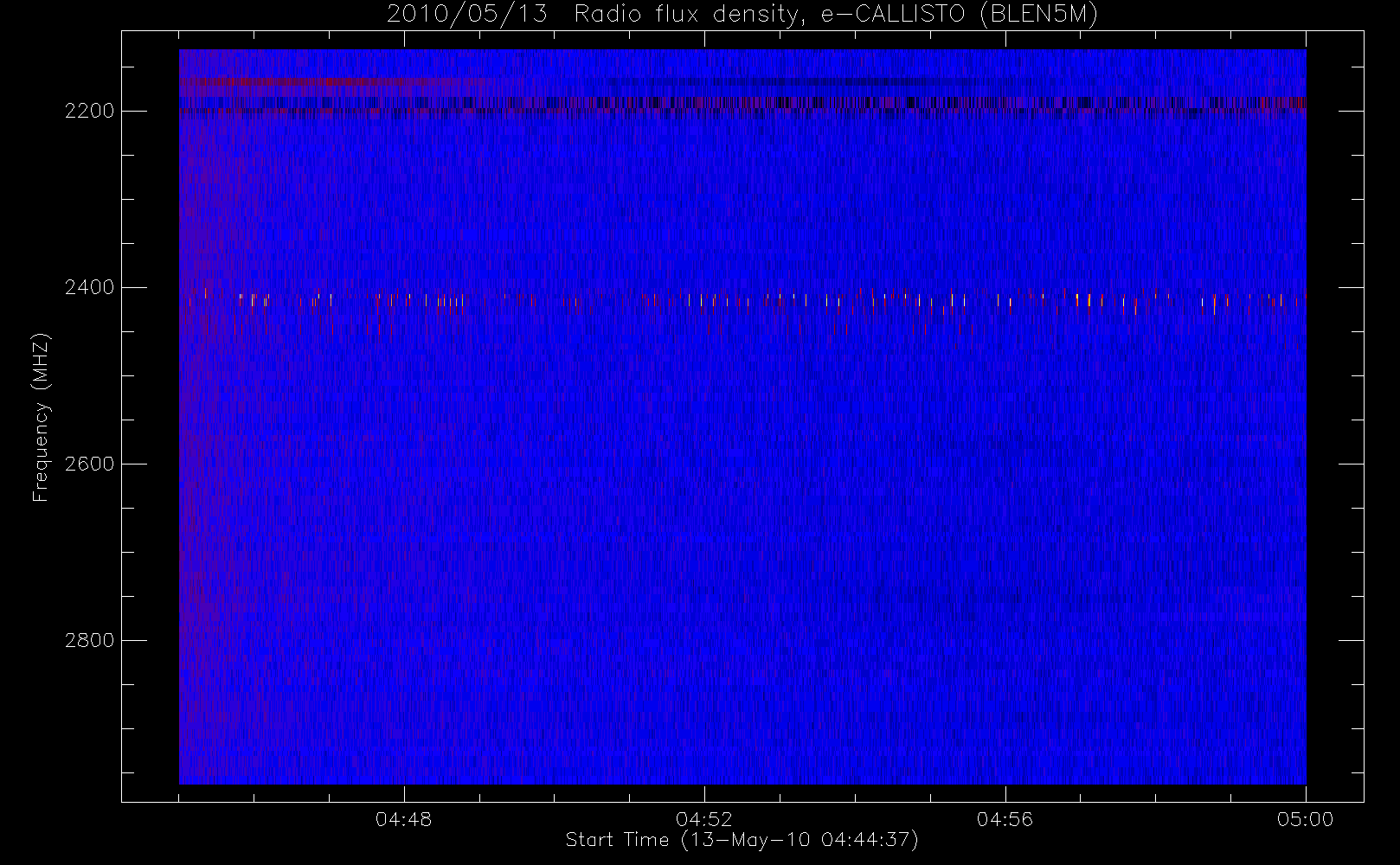Image resolution: width=1400 pixels, height=865 pixels.
Task: Click the 'Start Time (13-May-10 04:44:37)' label
Action: point(742,840)
